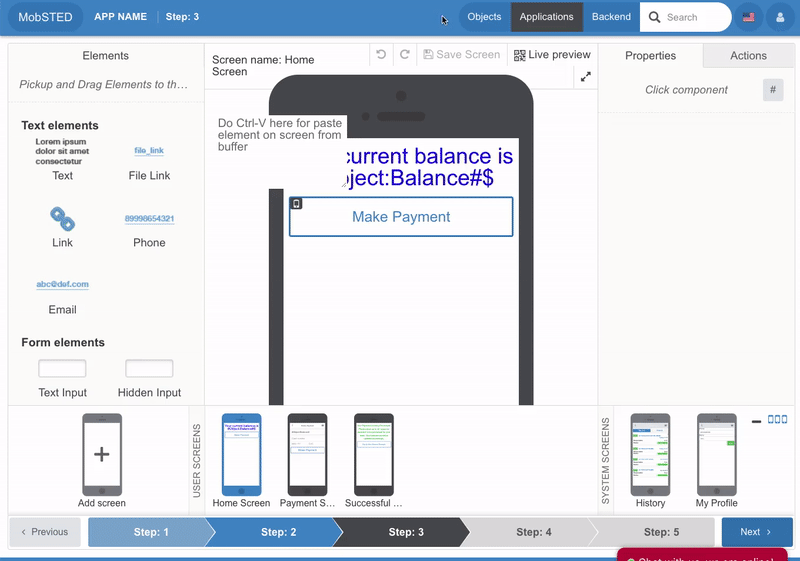Click the redo arrow icon
Image resolution: width=800 pixels, height=561 pixels.
405,54
